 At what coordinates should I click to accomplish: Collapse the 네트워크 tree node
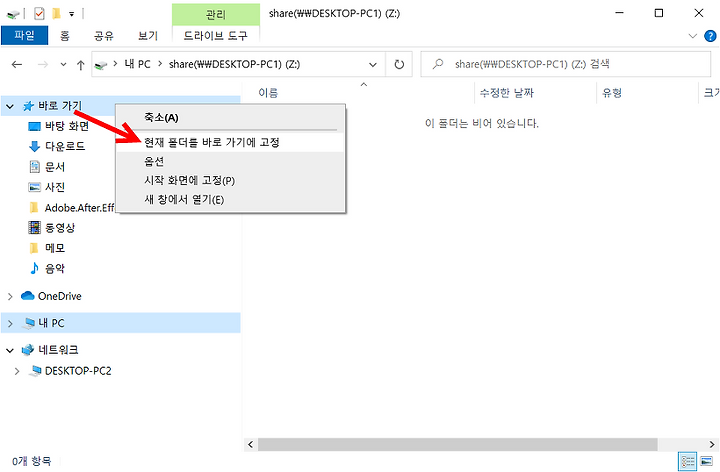click(x=10, y=350)
